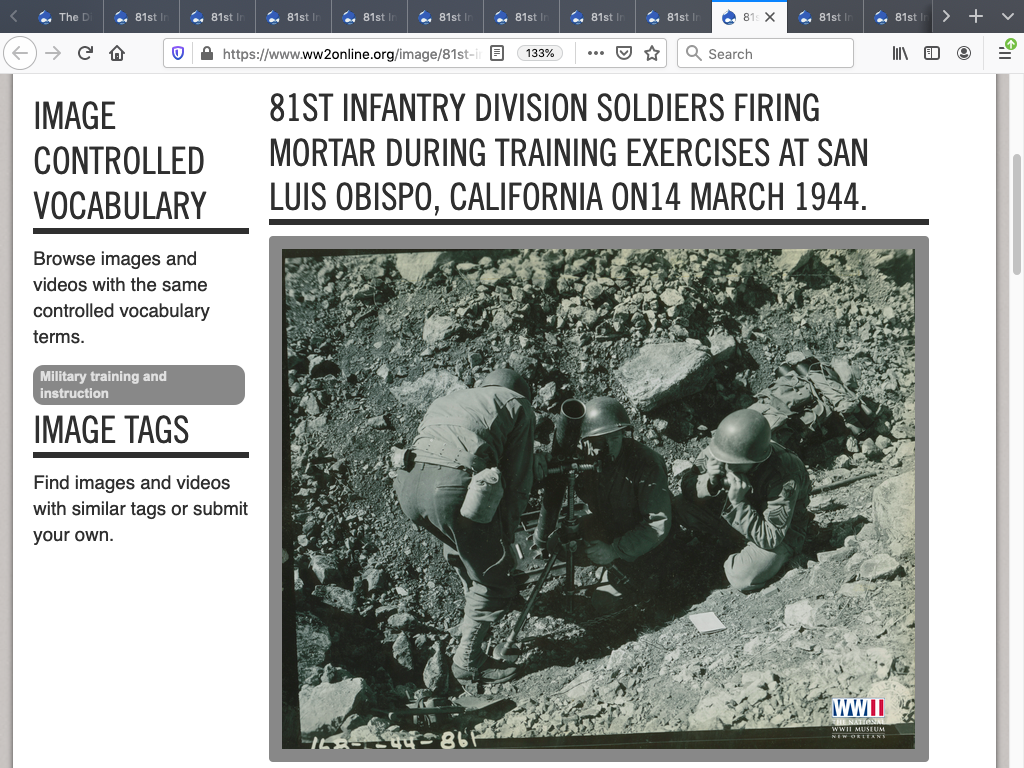Screen dimensions: 1024x768
Task: Reload the current page
Action: tap(86, 54)
